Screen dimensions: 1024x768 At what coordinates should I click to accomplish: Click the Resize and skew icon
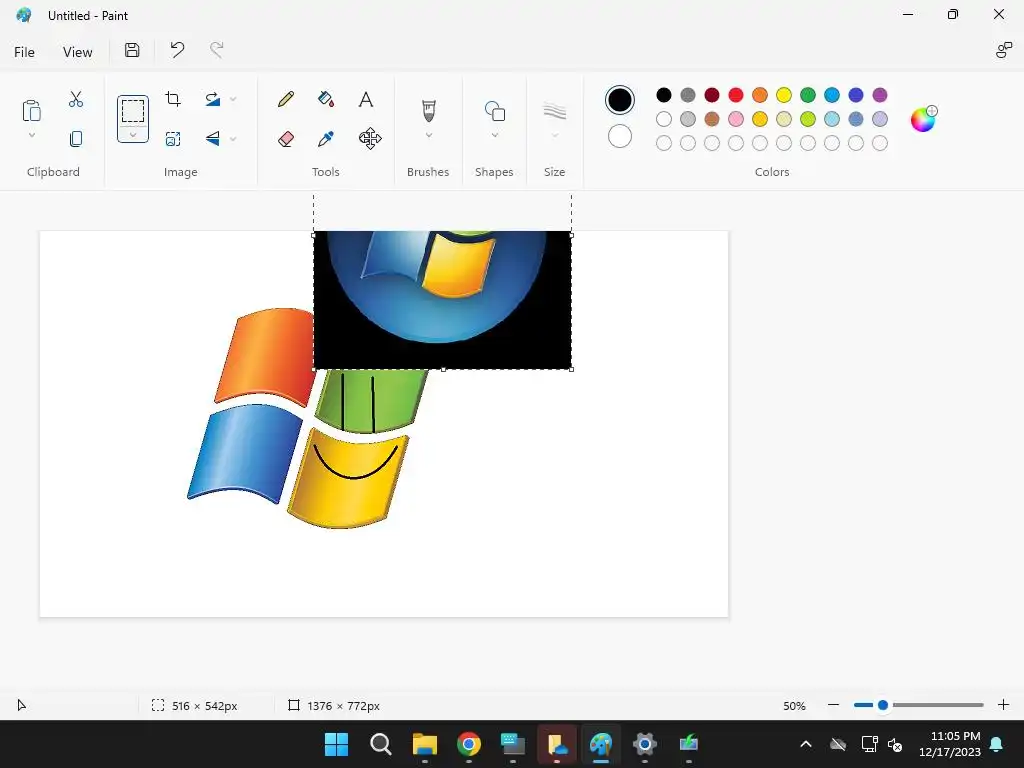173,138
